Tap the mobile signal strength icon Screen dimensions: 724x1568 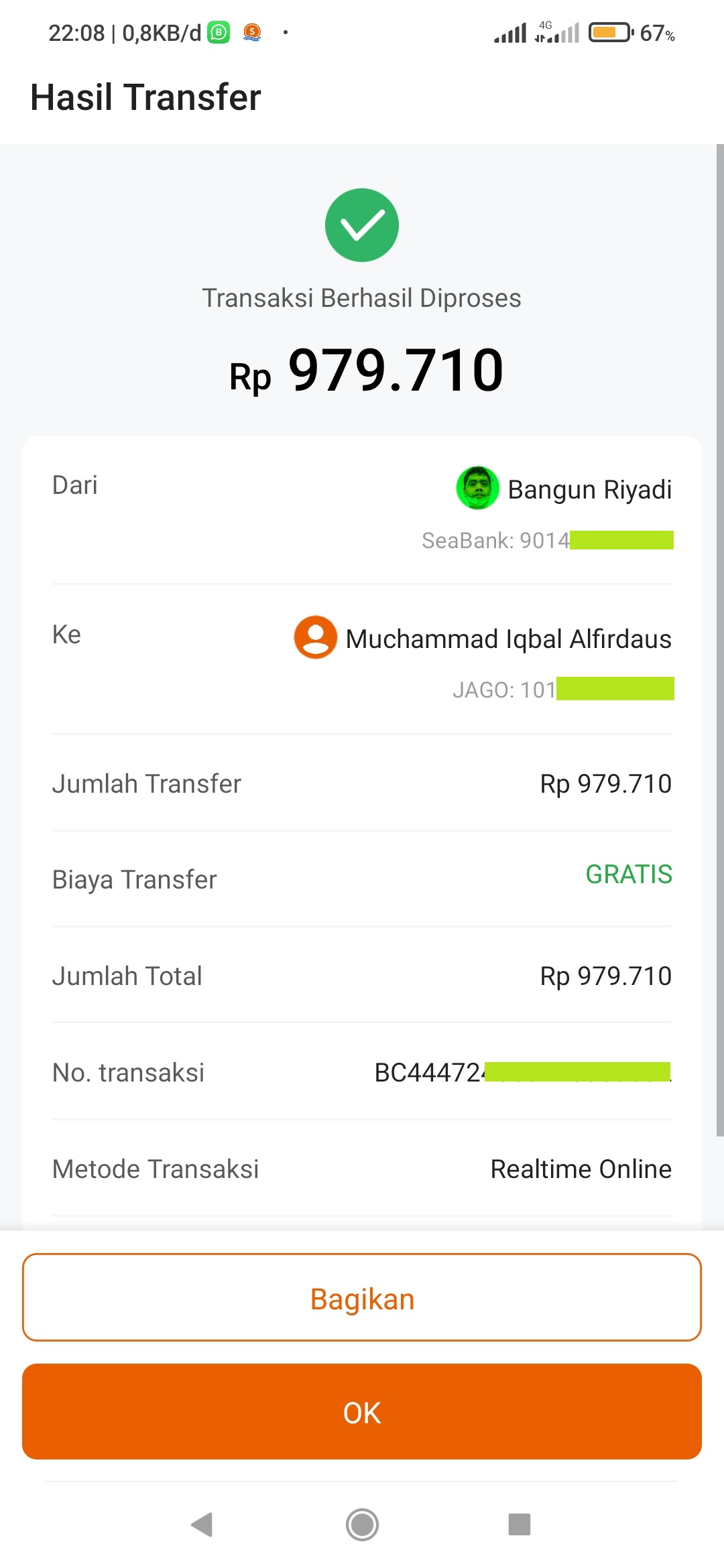pos(511,33)
